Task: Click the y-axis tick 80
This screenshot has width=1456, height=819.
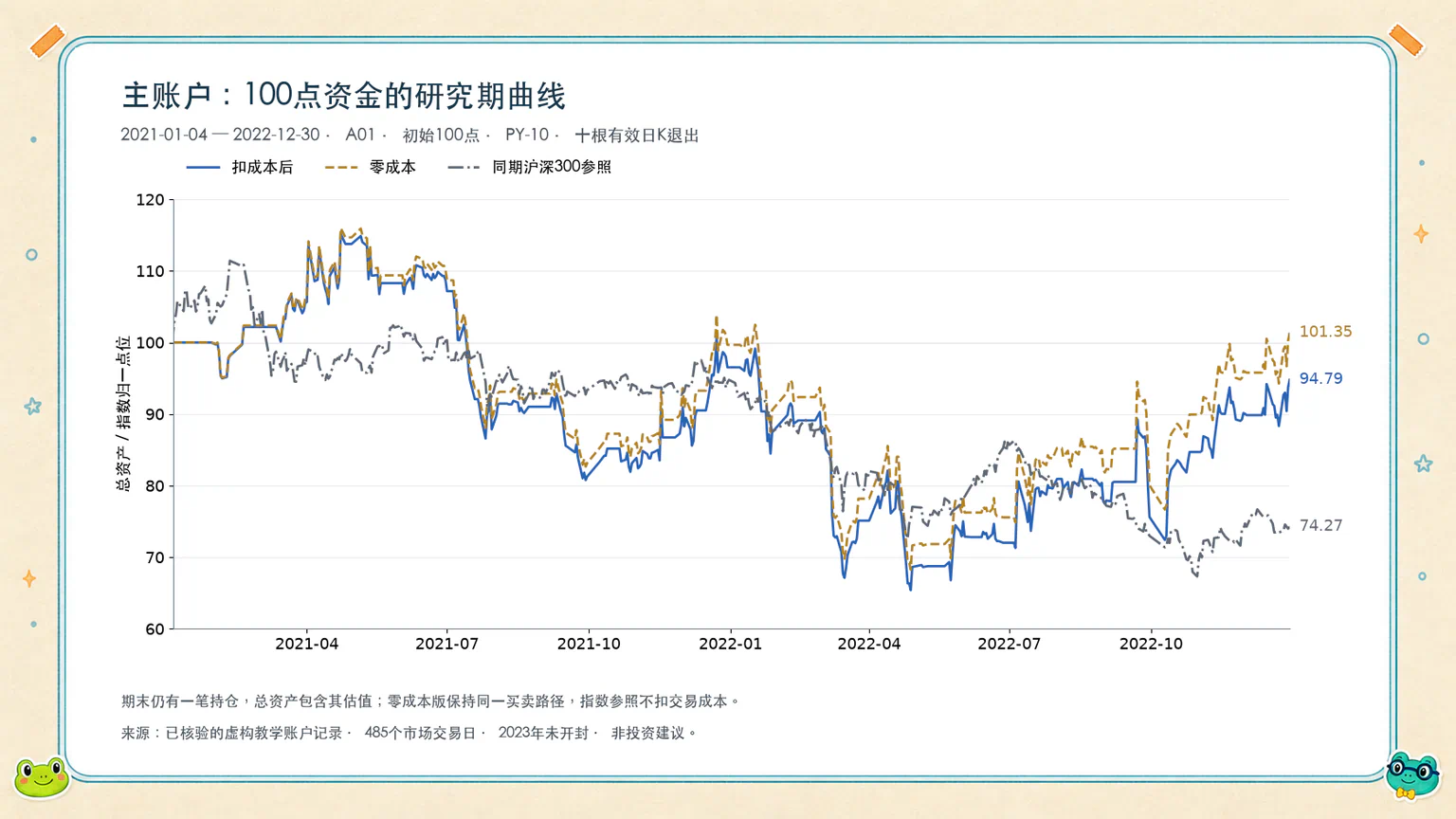Action: pyautogui.click(x=155, y=486)
